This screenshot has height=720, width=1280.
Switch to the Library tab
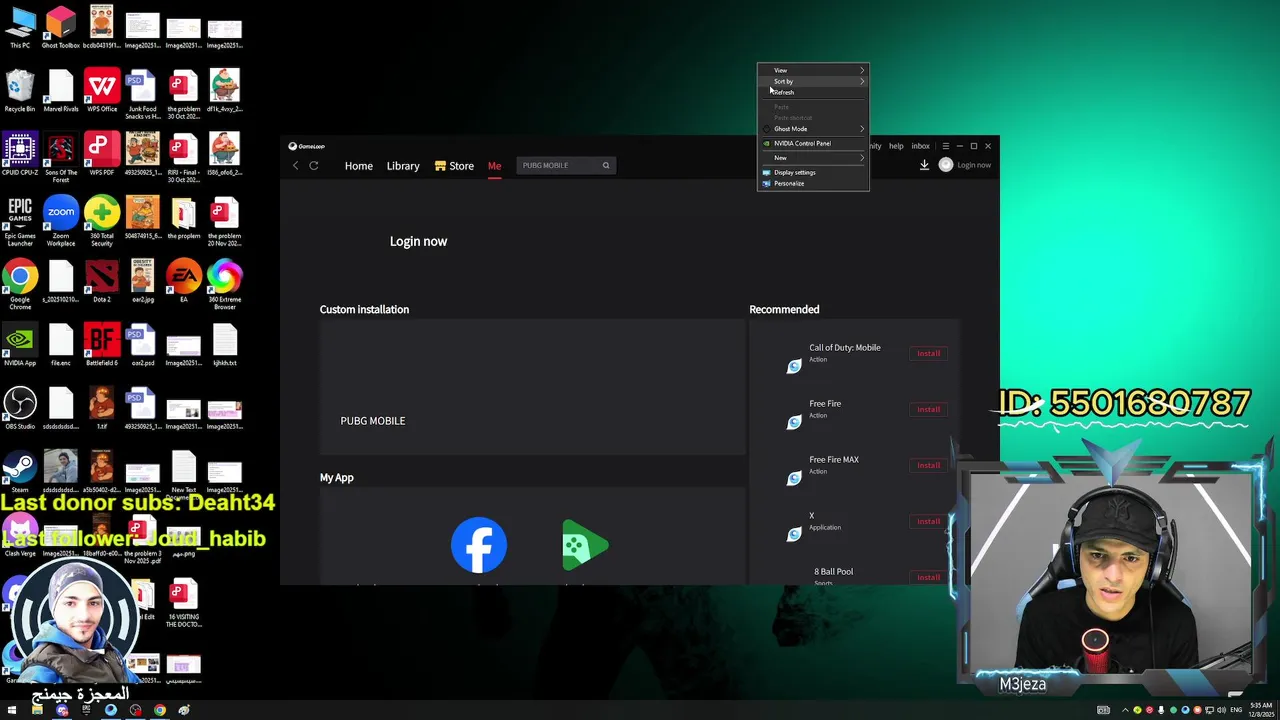[x=403, y=166]
